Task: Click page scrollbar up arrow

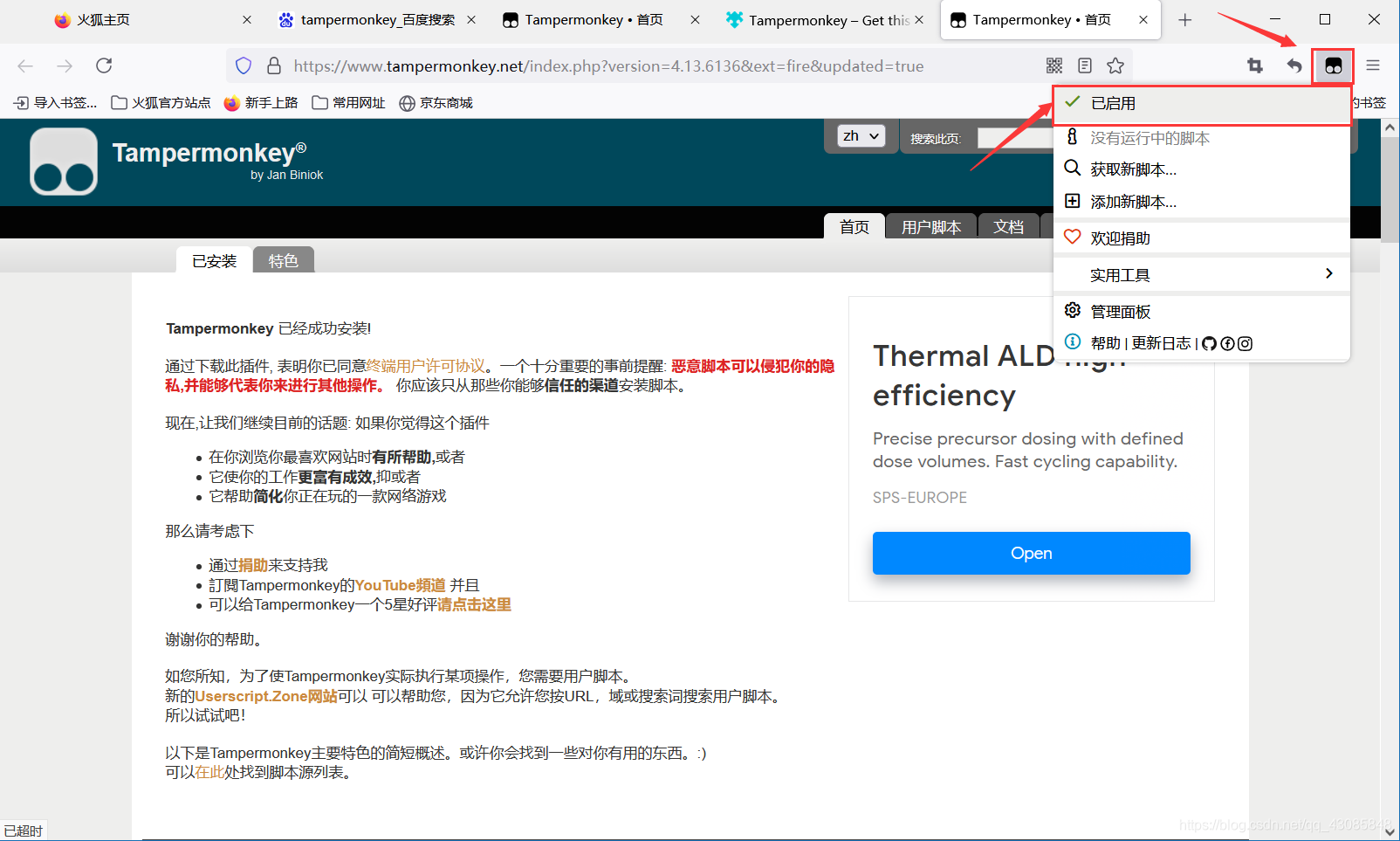Action: (1390, 128)
